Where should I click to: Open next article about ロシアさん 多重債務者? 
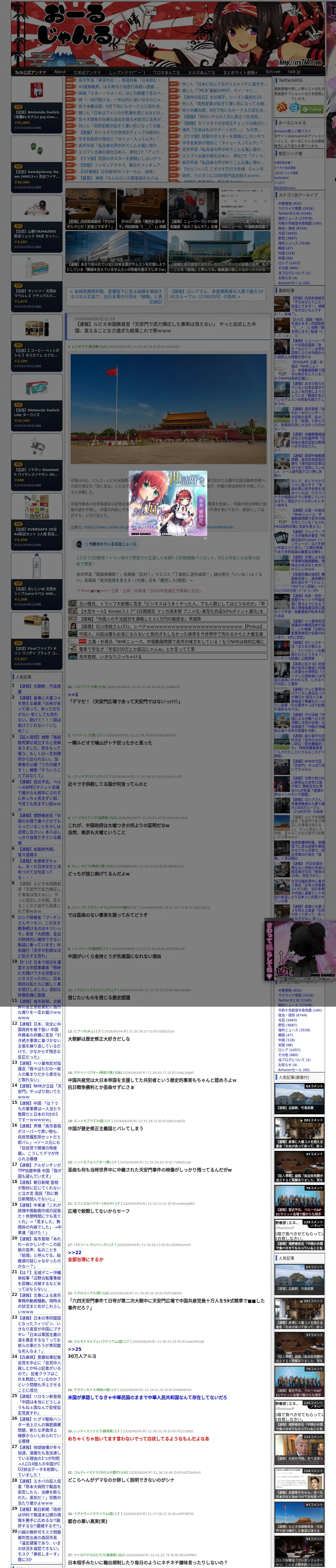216,294
